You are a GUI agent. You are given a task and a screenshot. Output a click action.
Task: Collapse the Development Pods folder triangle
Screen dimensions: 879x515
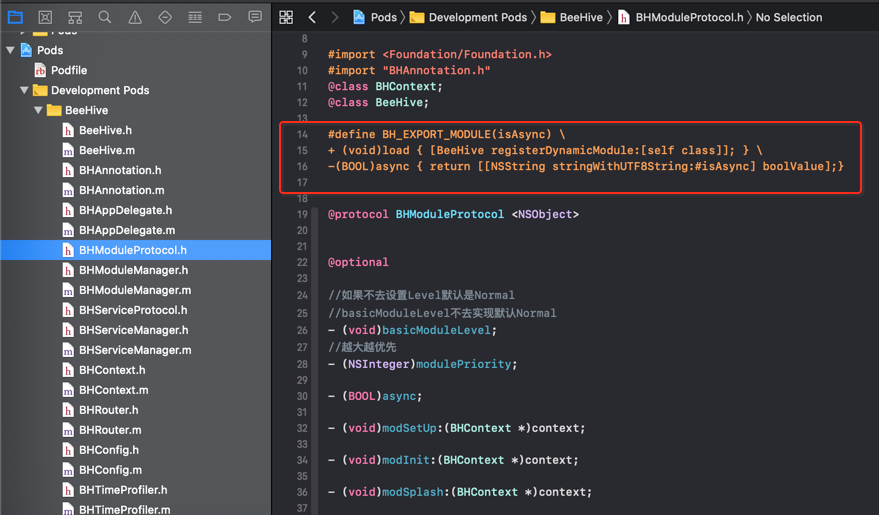pos(24,90)
